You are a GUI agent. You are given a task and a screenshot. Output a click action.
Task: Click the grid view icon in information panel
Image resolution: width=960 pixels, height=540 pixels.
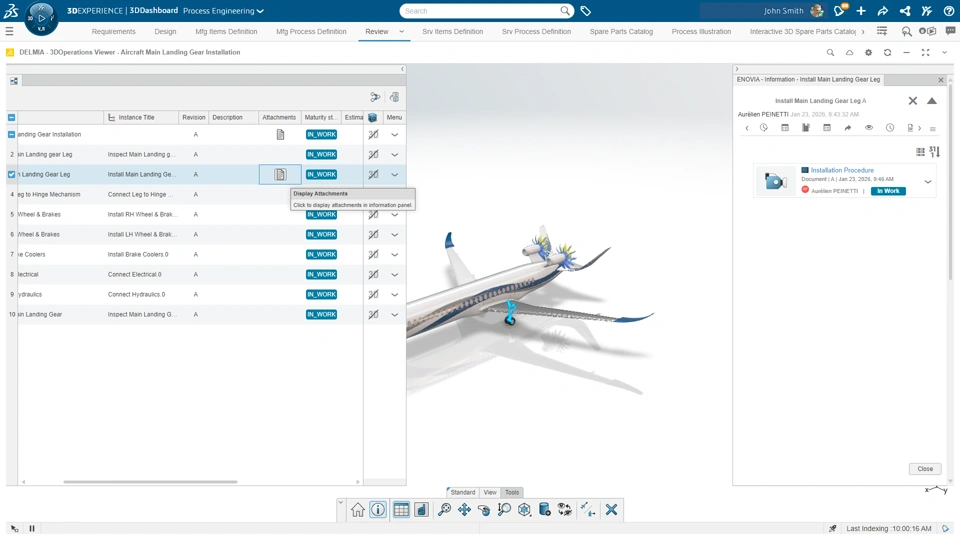coord(920,152)
